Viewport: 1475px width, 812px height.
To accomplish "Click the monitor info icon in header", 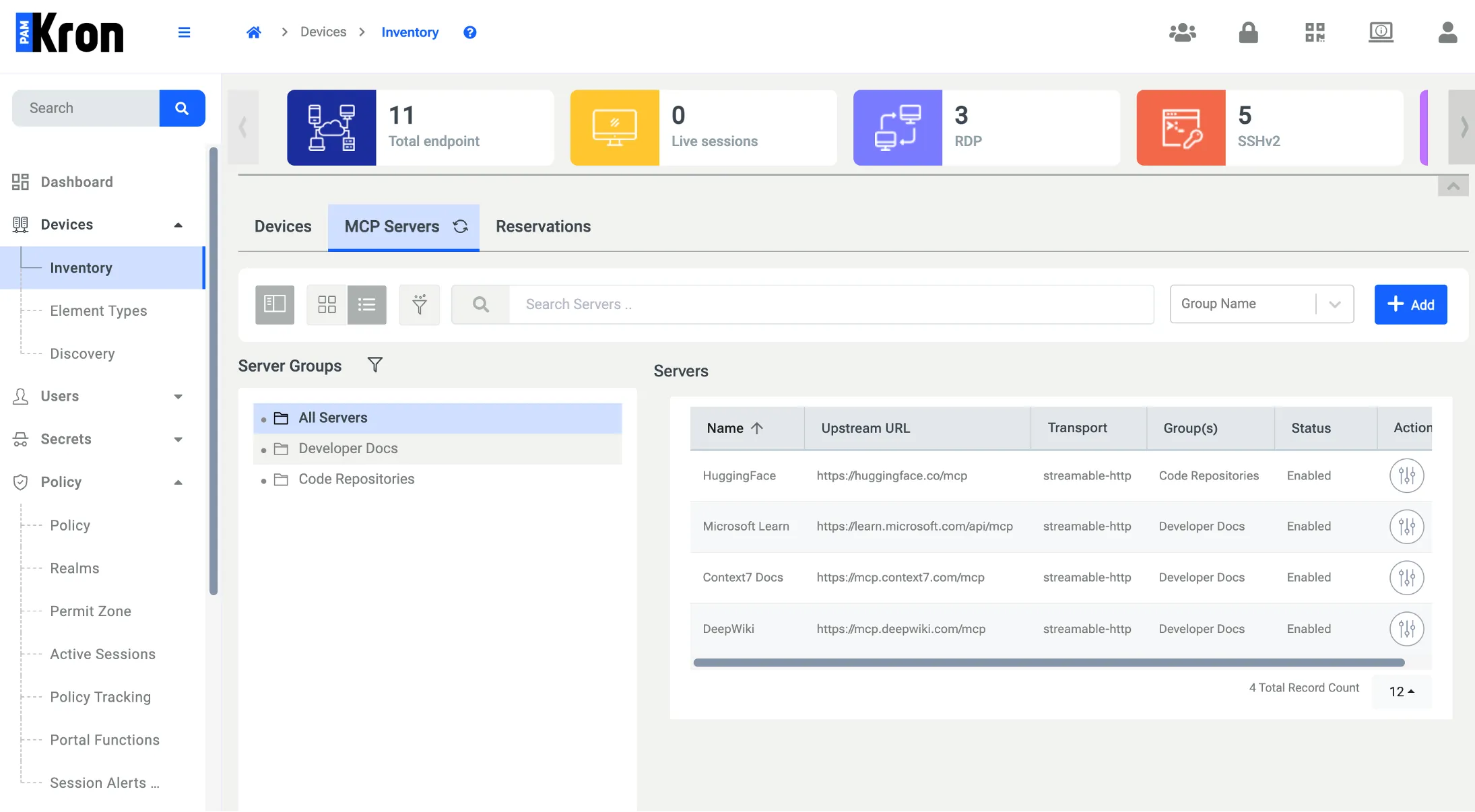I will point(1381,32).
